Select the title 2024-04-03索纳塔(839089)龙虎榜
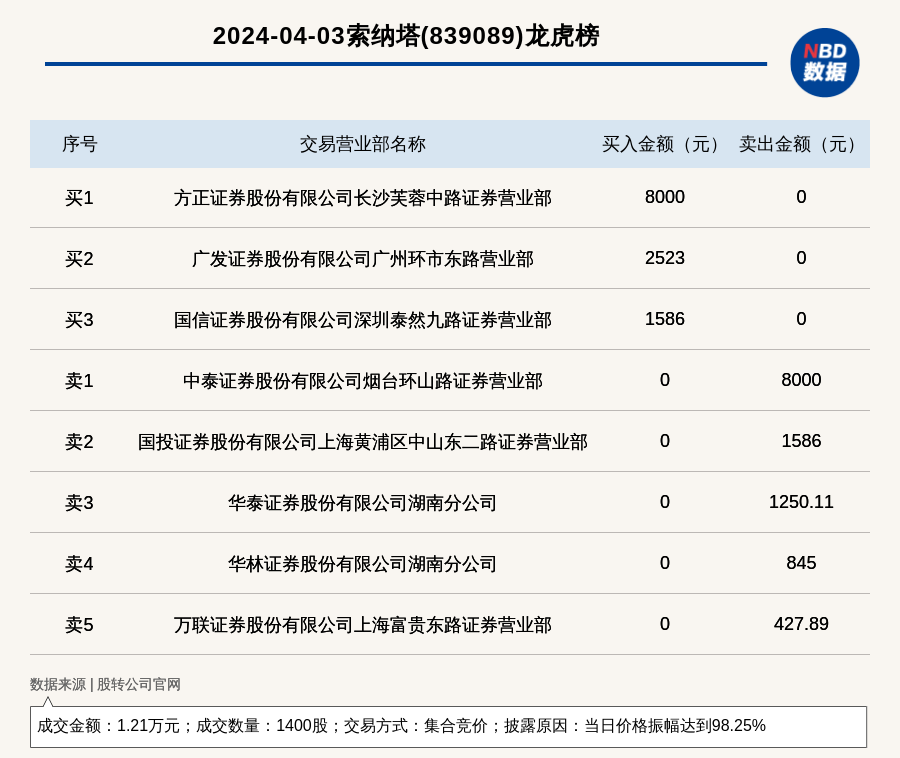Image resolution: width=900 pixels, height=758 pixels. click(x=406, y=36)
